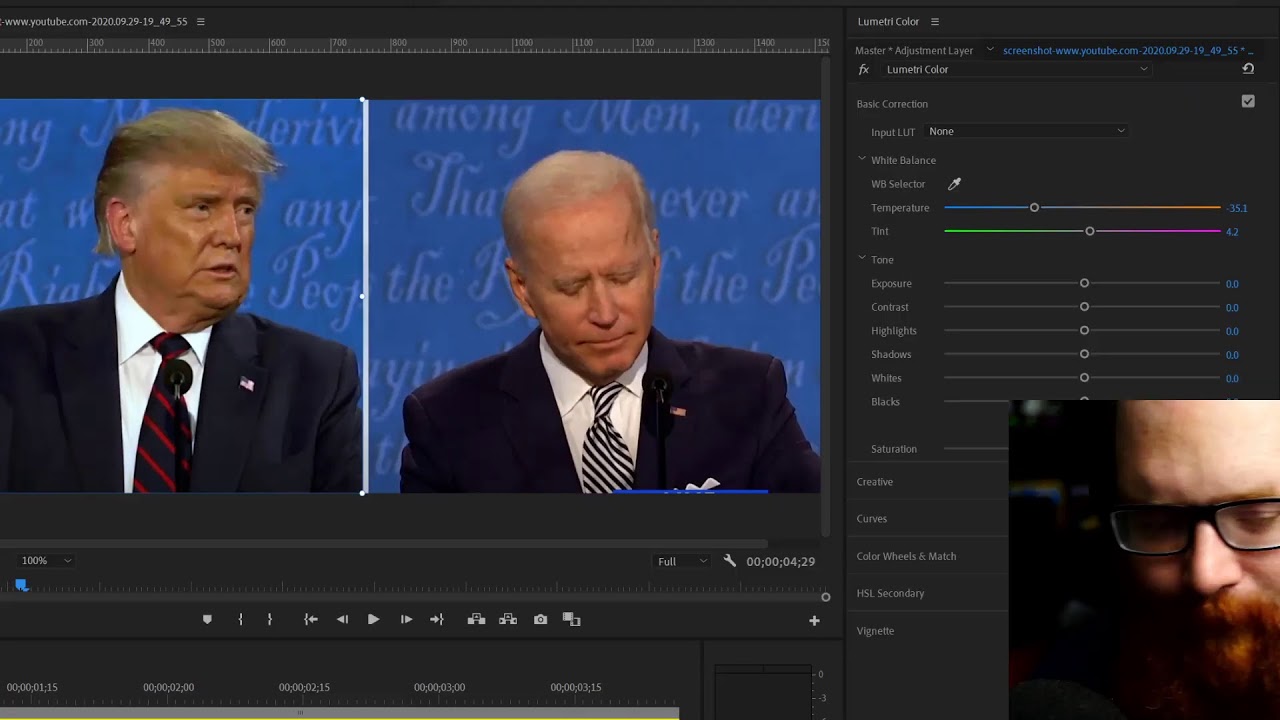Open the Input LUT dropdown
Screen dimensions: 1280x720
point(1027,131)
